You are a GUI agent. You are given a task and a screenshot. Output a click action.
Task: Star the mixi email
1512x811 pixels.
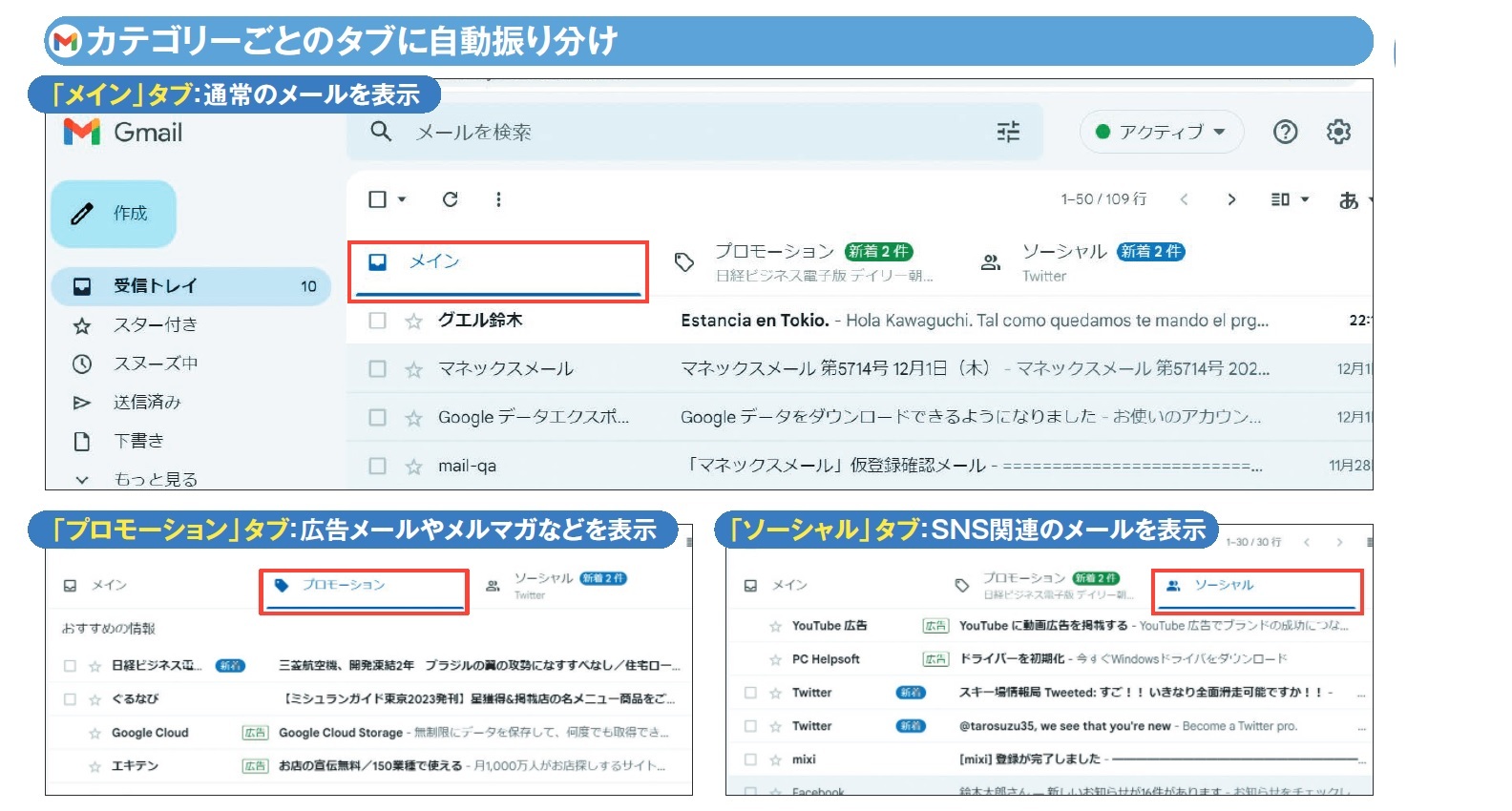(x=775, y=760)
